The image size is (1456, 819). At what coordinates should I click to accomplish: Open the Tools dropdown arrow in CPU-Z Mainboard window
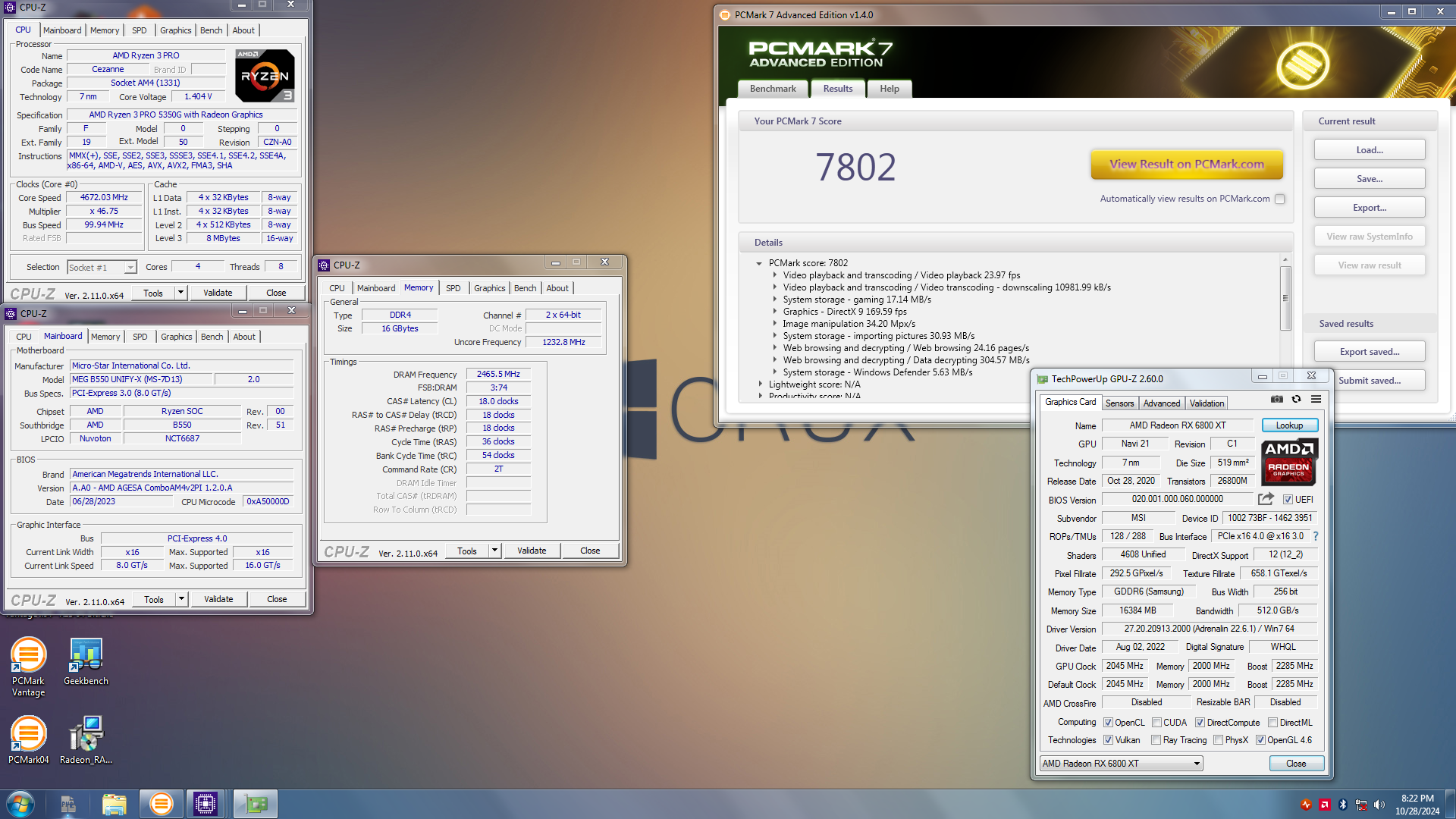point(181,599)
